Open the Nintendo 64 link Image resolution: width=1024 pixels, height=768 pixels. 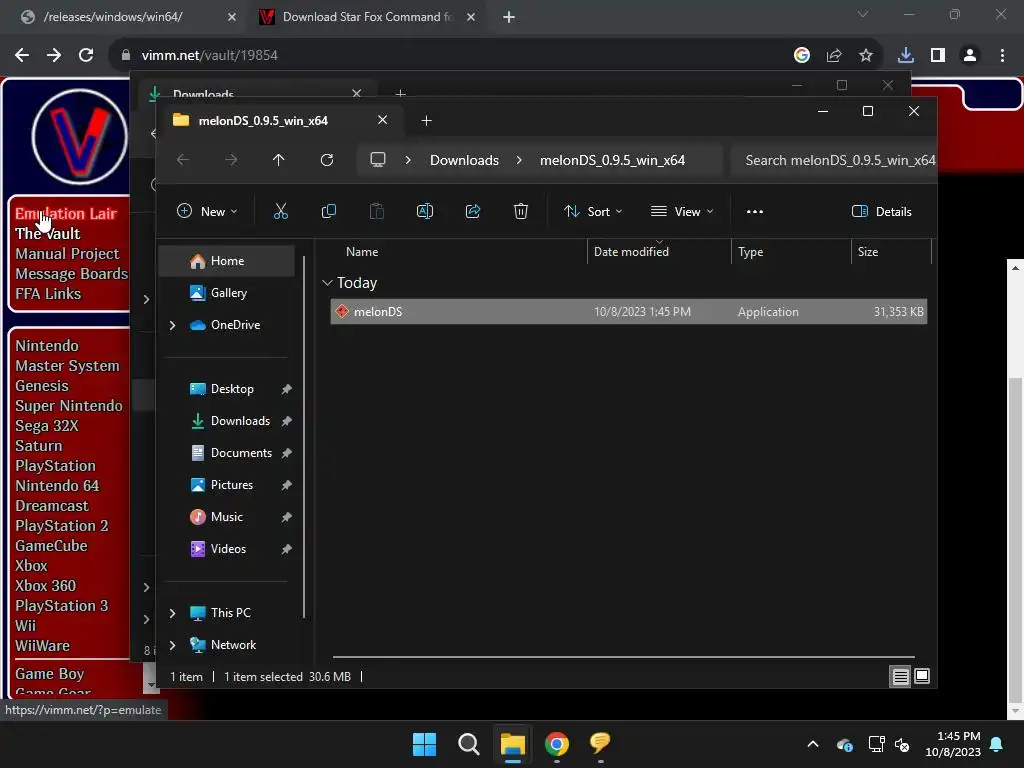click(x=57, y=486)
